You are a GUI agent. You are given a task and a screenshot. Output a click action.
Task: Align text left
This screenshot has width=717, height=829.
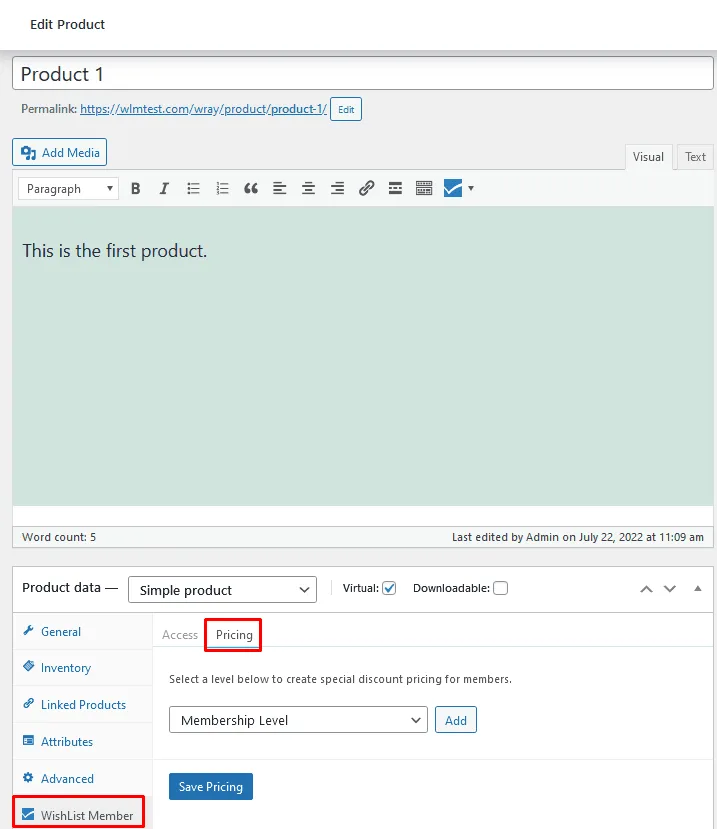coord(280,188)
